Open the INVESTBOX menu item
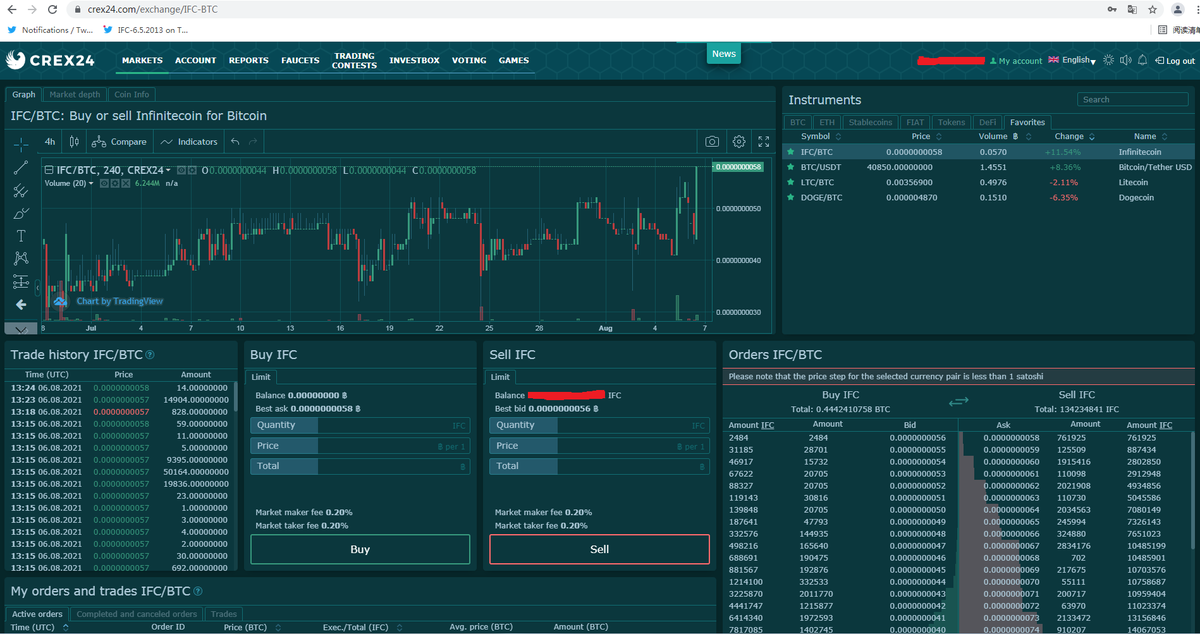 tap(414, 60)
